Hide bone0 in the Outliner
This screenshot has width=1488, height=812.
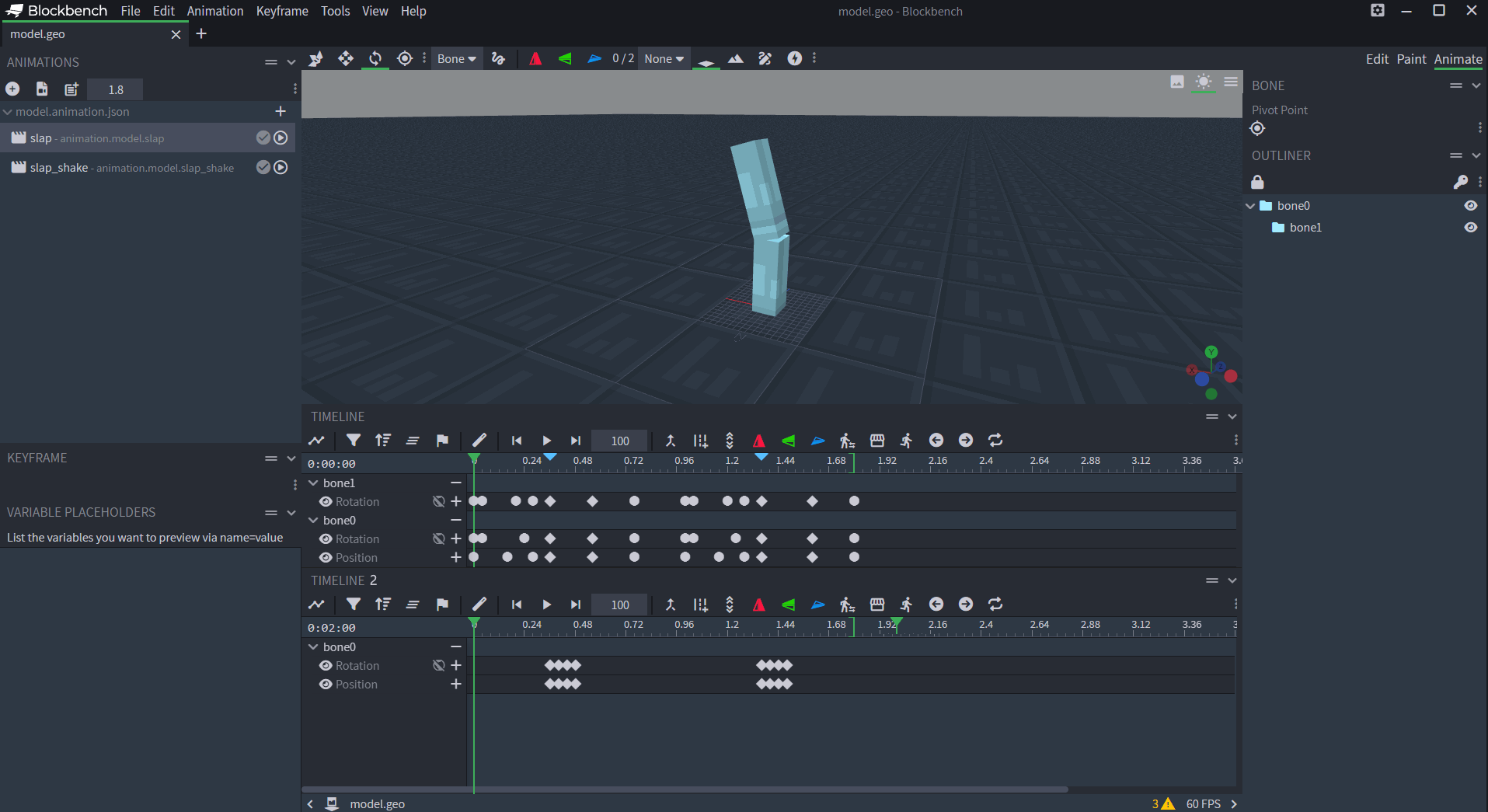click(x=1470, y=206)
